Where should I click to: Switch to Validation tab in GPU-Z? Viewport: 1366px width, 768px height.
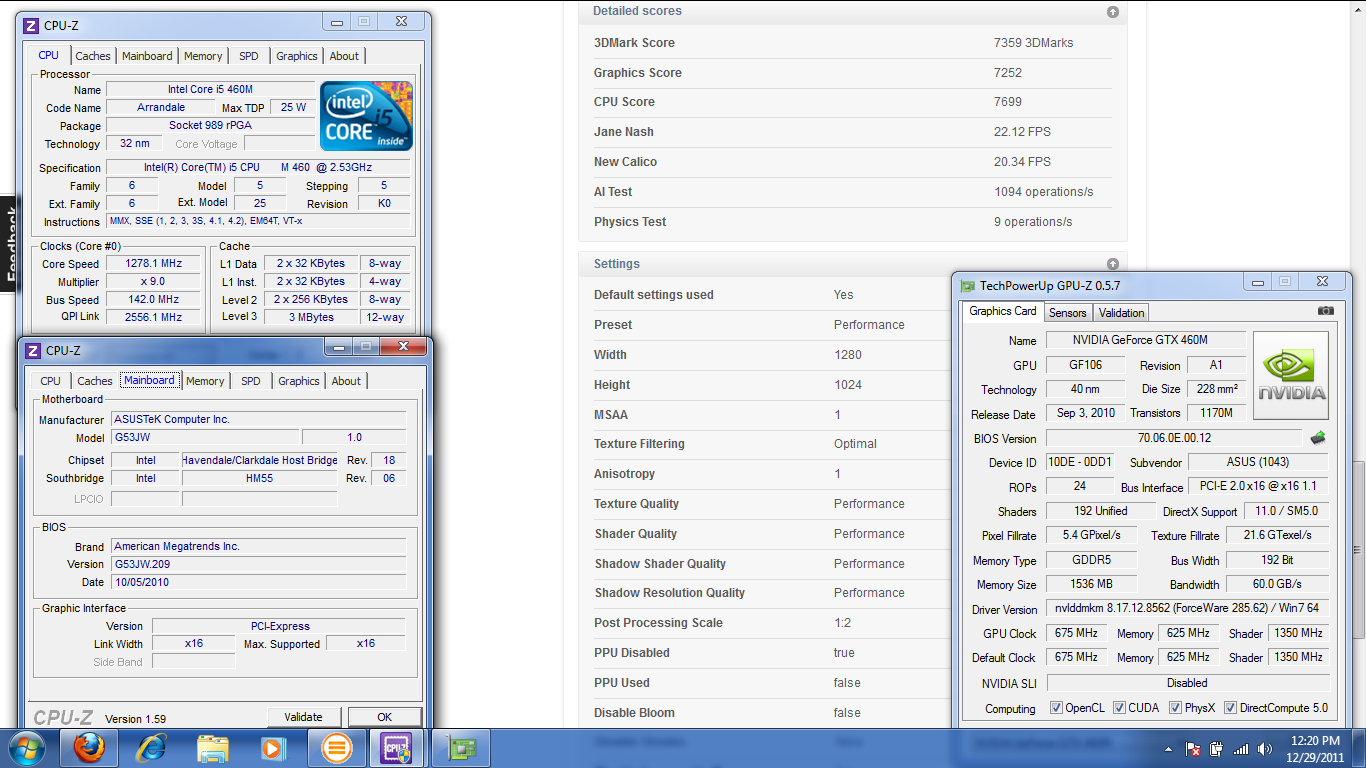click(x=1121, y=313)
